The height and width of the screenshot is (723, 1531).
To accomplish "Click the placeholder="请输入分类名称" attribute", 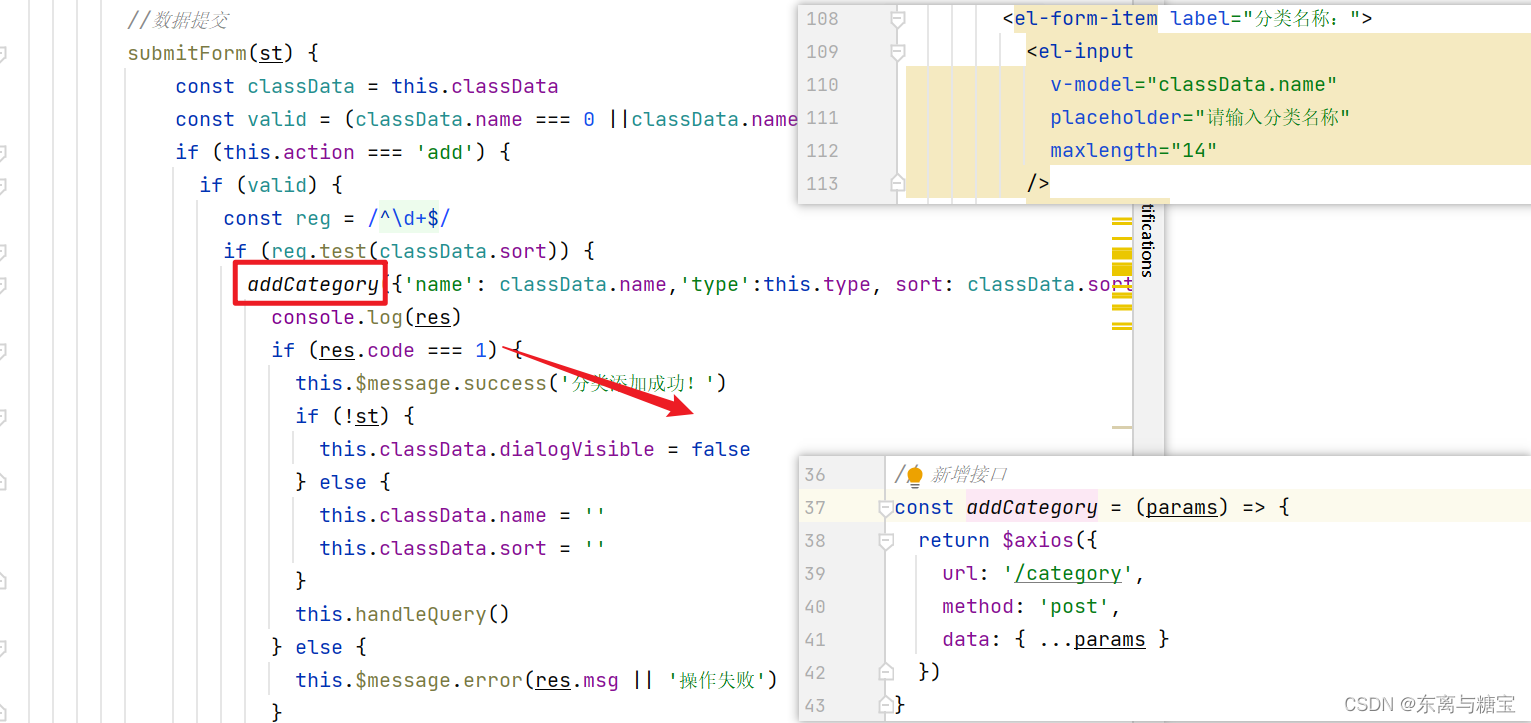I will tap(1200, 118).
